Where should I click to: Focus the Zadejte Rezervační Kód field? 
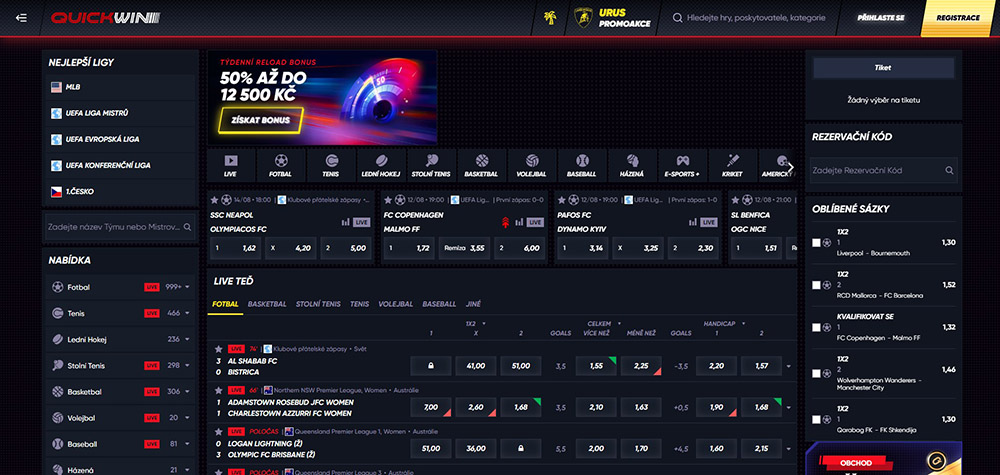click(883, 171)
